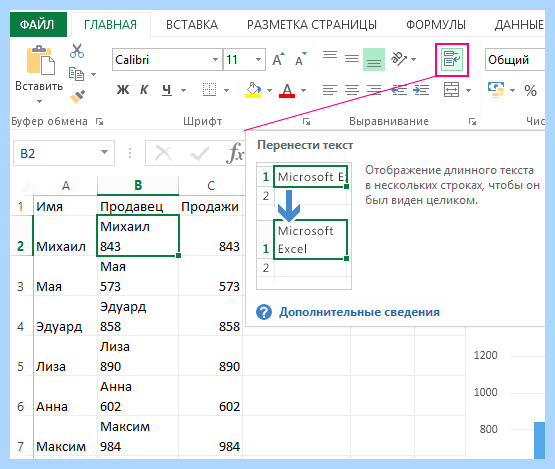Click the tooltip help question icon

click(264, 312)
